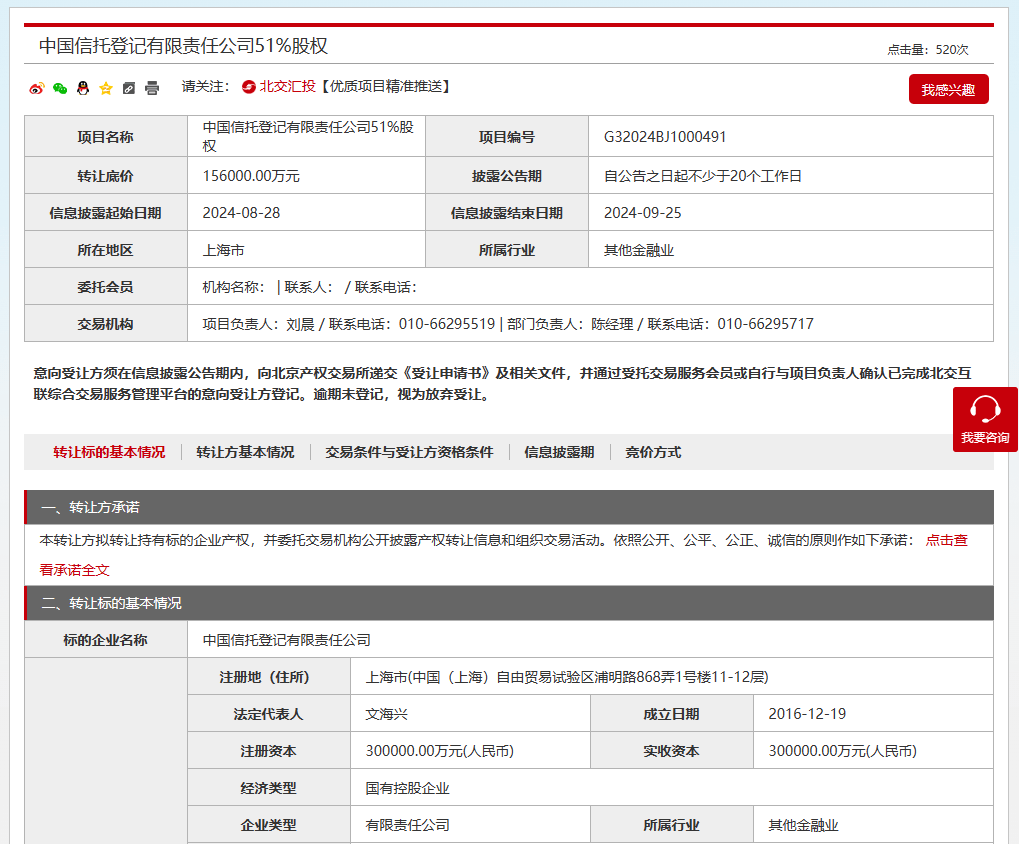Image resolution: width=1019 pixels, height=844 pixels.
Task: Go to the 信息披露期 tab
Action: coord(559,452)
